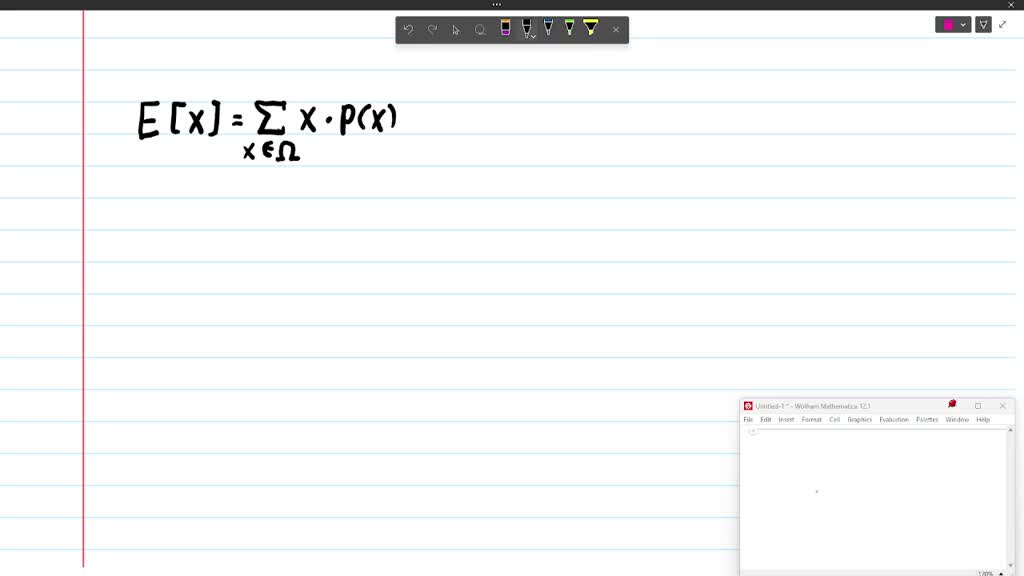The width and height of the screenshot is (1024, 576).
Task: Select the black pen tool
Action: point(527,29)
